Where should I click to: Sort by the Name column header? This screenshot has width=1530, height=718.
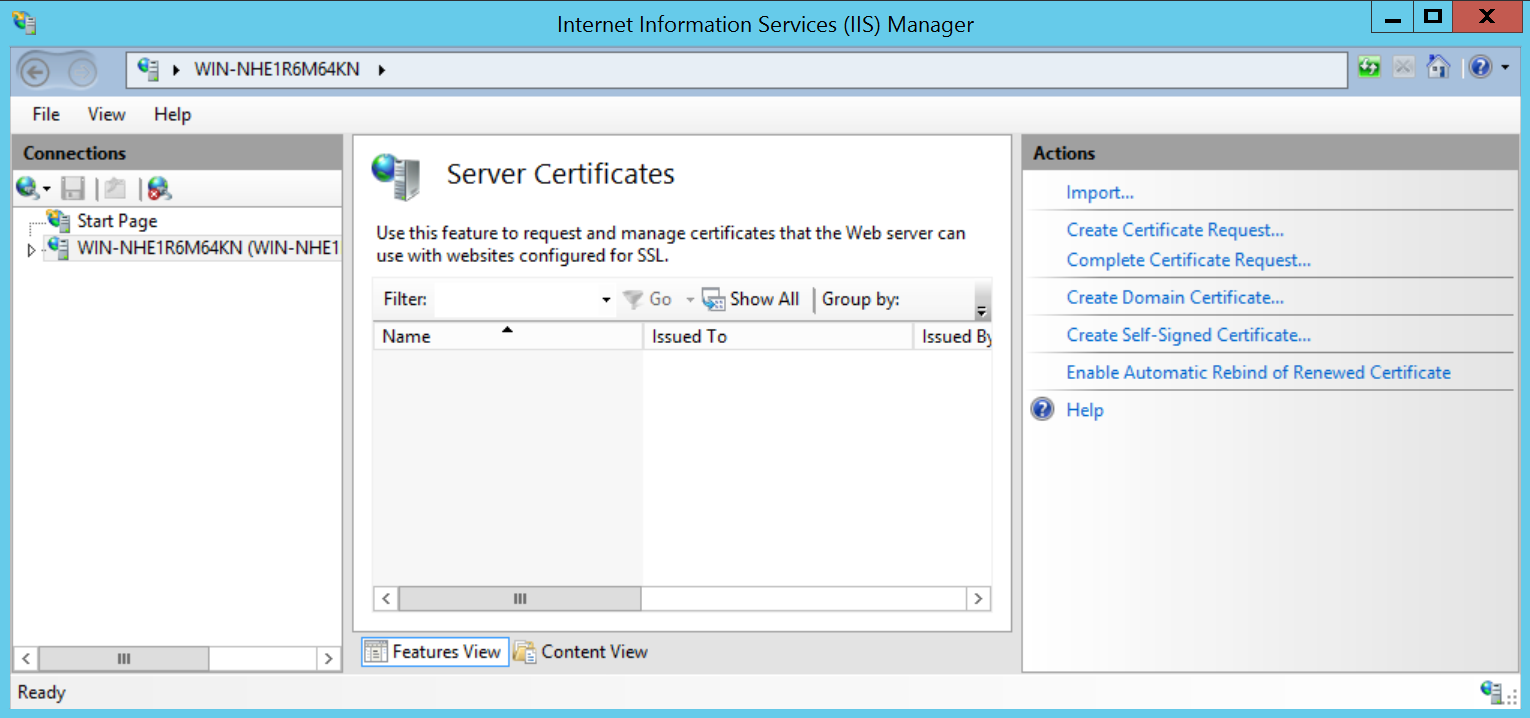pyautogui.click(x=508, y=336)
